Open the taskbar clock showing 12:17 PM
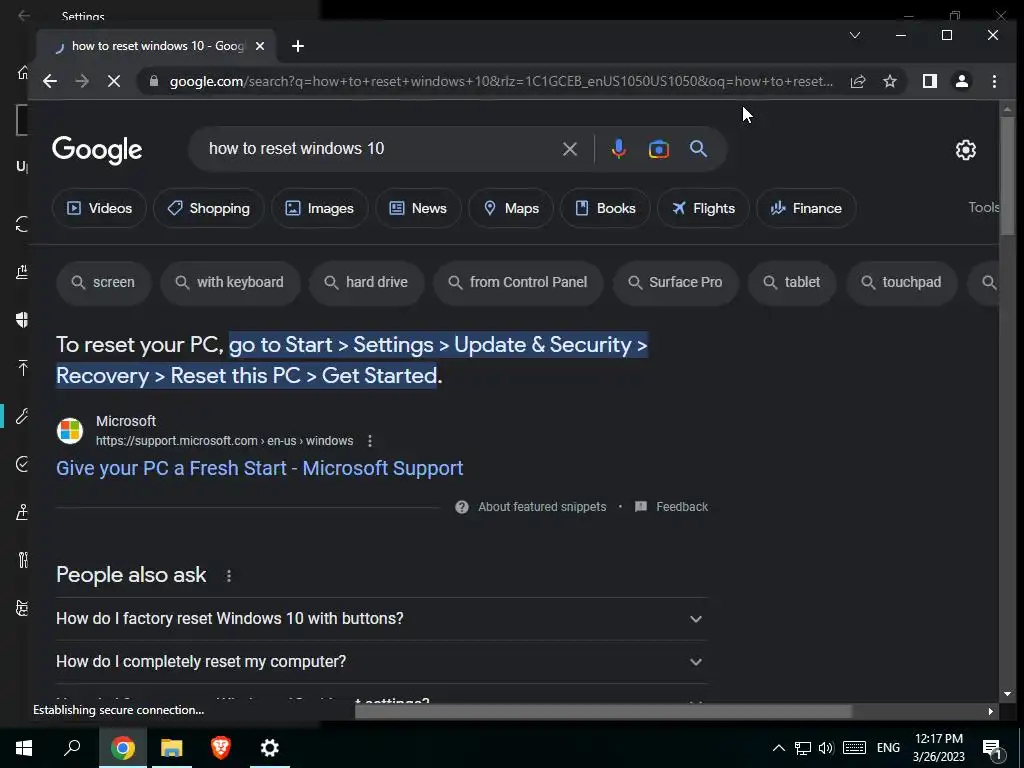Image resolution: width=1024 pixels, height=768 pixels. (938, 748)
